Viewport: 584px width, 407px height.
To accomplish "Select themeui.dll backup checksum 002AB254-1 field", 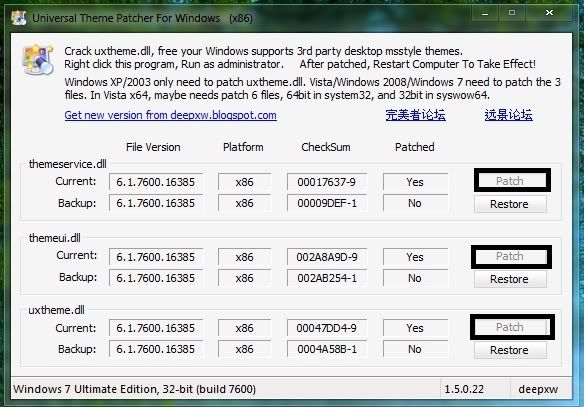I will (x=327, y=278).
